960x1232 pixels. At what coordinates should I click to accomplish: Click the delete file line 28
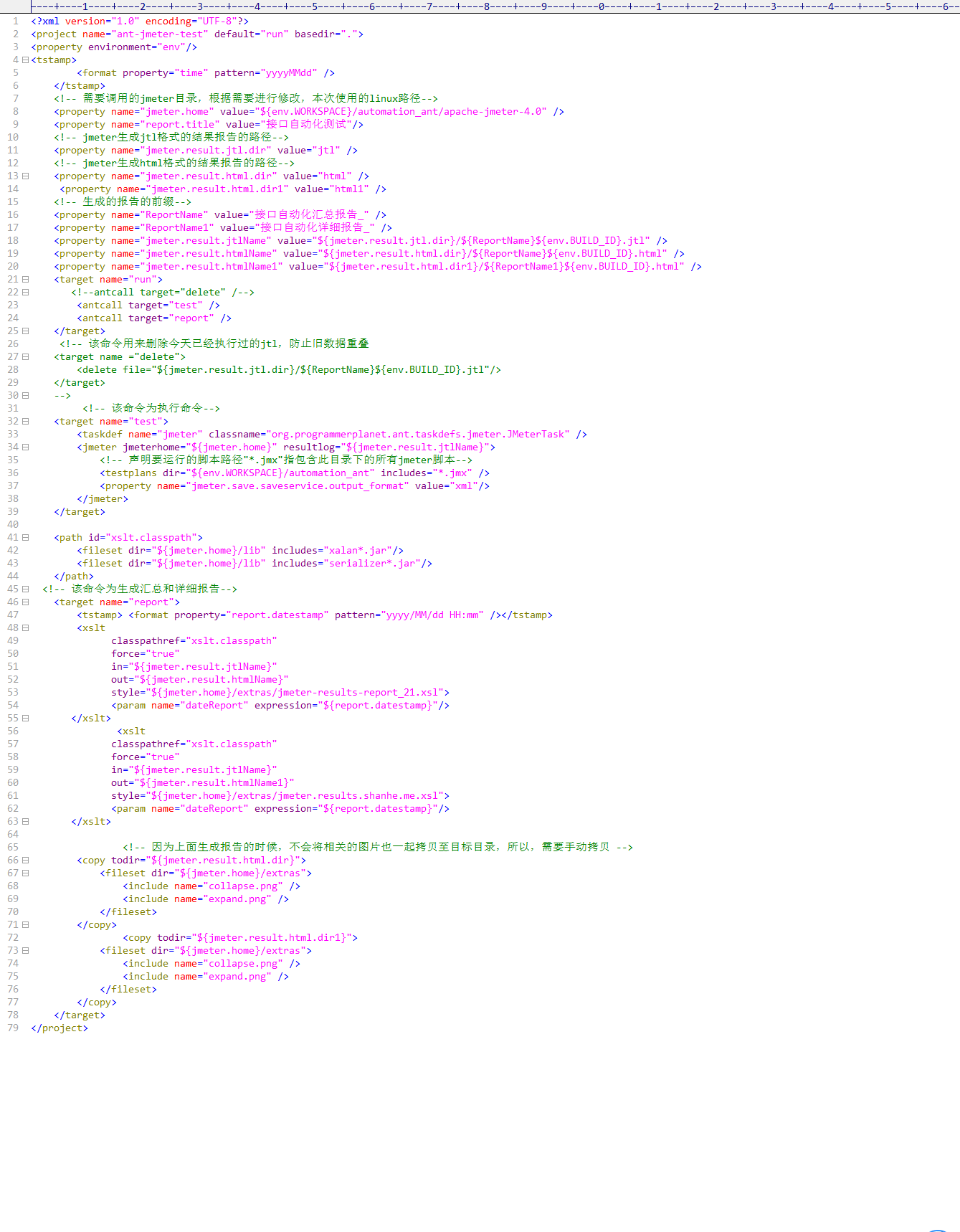tap(289, 370)
